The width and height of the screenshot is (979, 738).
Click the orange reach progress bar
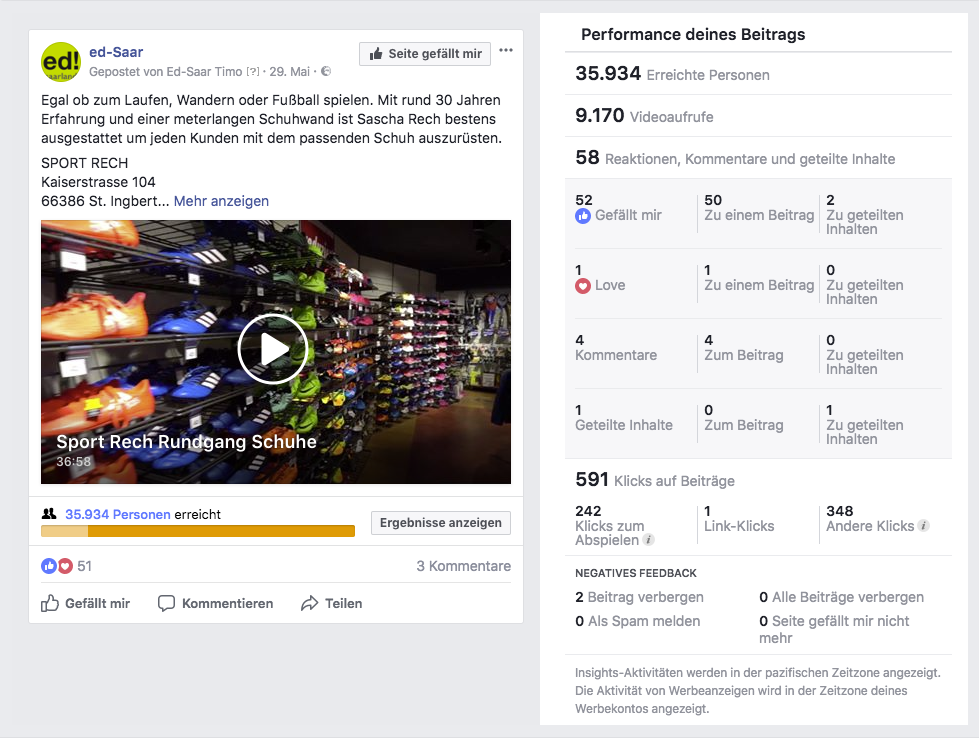coord(198,531)
